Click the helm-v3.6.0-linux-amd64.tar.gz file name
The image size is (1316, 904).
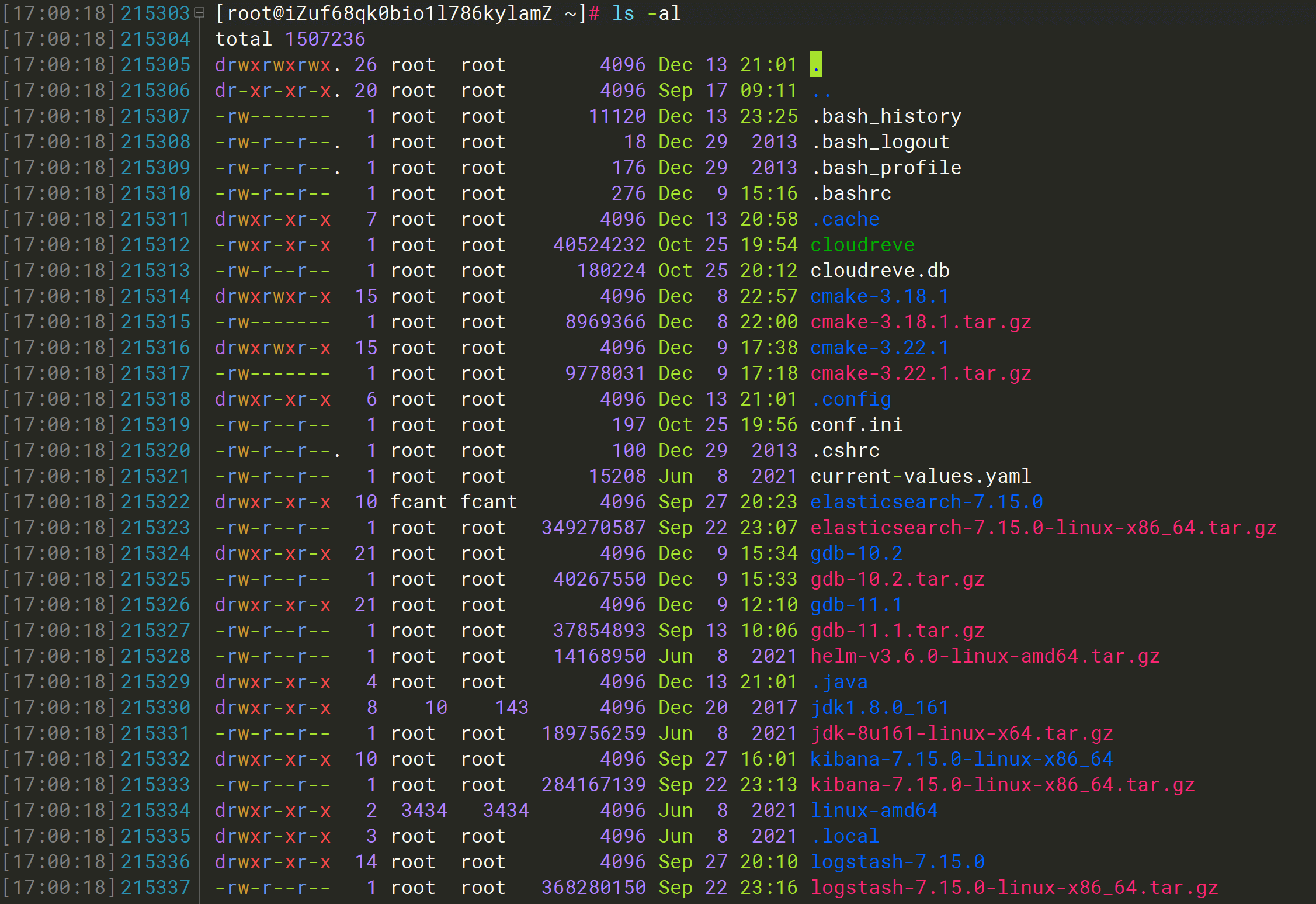pos(985,656)
